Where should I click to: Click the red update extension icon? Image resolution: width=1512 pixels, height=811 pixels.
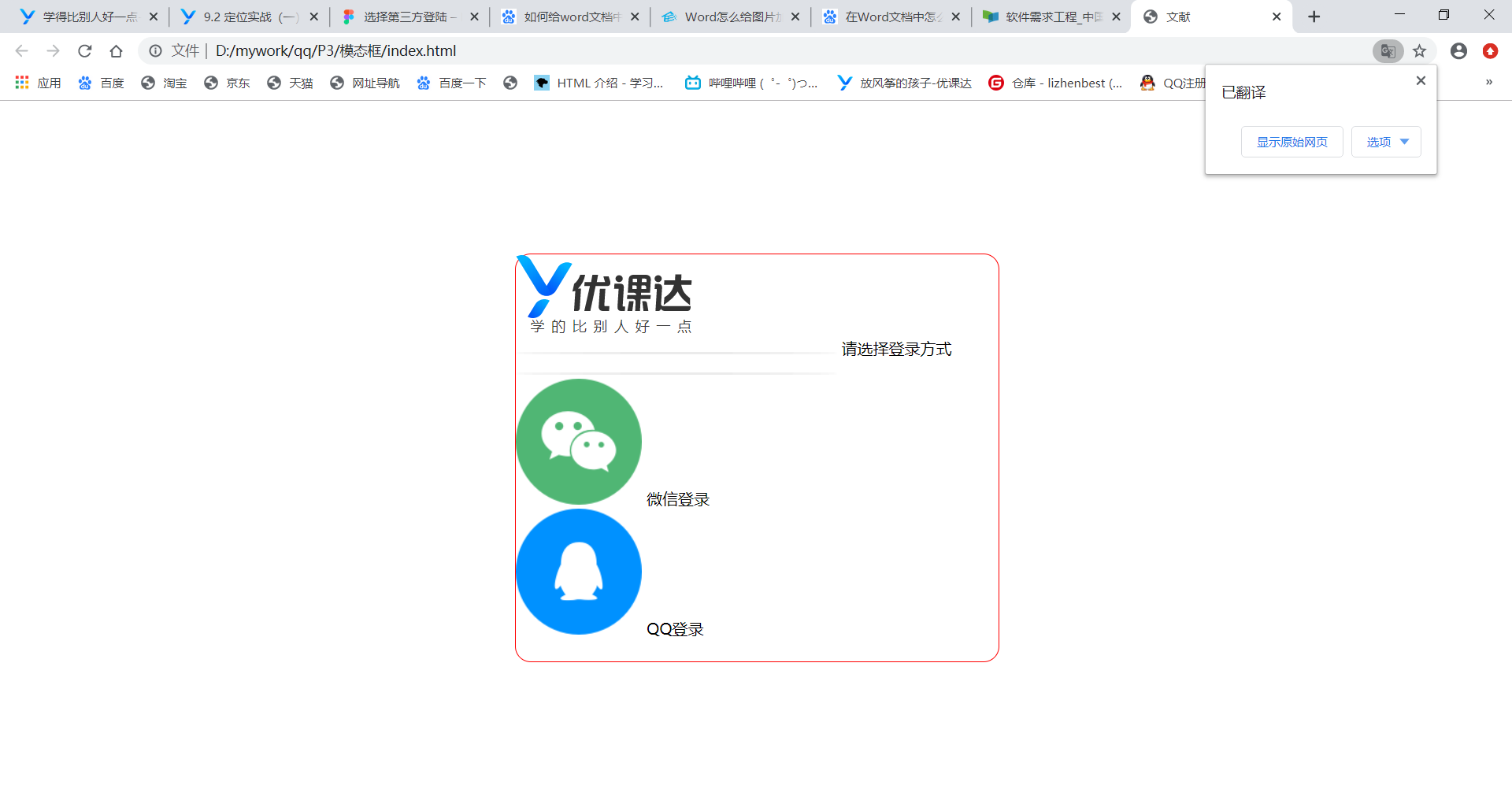(x=1490, y=51)
